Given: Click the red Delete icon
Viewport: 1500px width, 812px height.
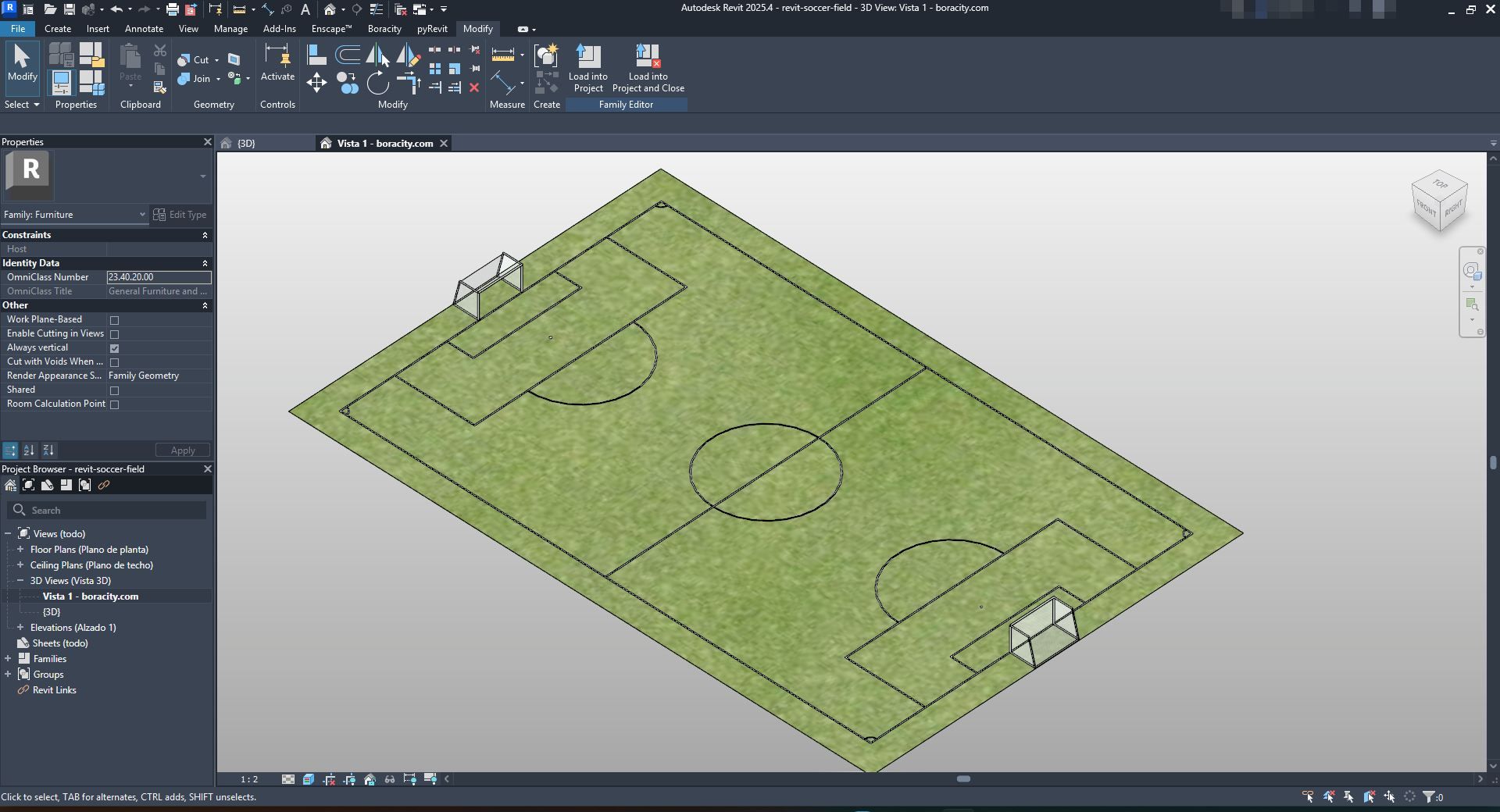Looking at the screenshot, I should [x=474, y=87].
